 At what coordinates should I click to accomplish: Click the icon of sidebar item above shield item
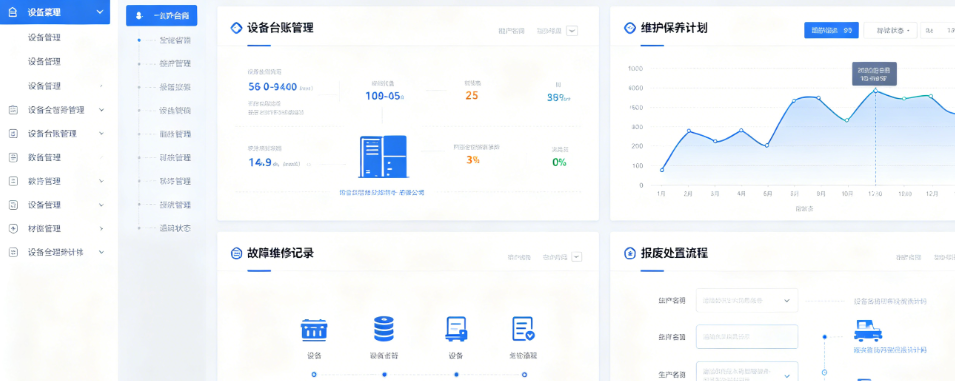point(13,204)
